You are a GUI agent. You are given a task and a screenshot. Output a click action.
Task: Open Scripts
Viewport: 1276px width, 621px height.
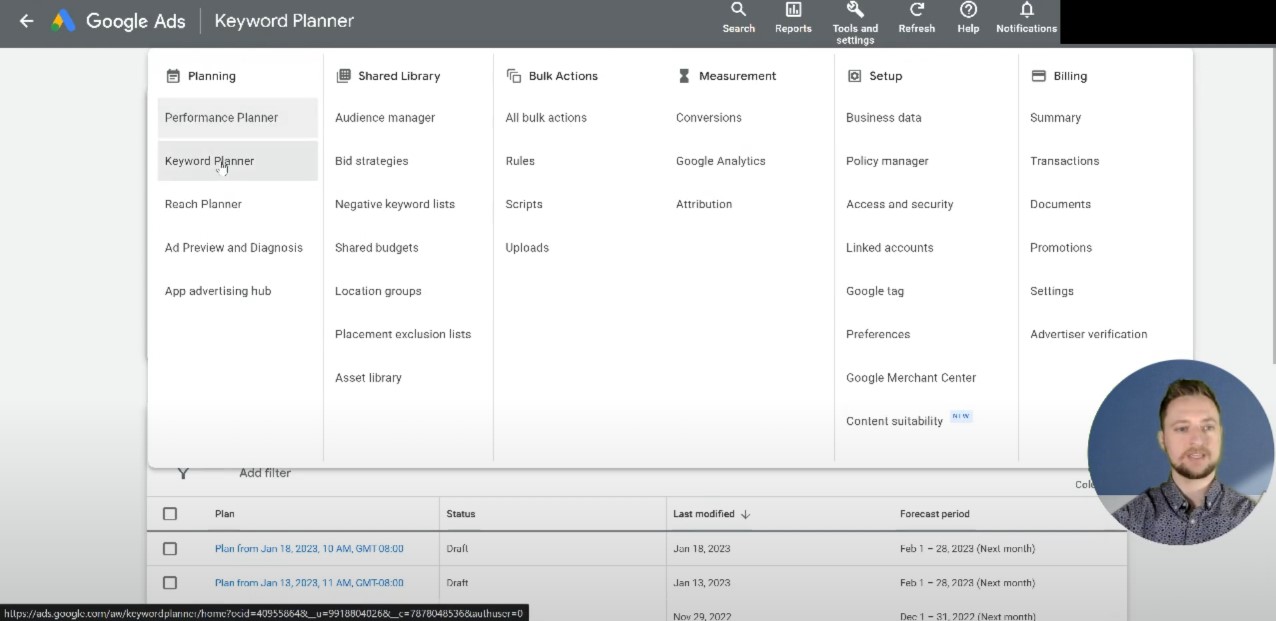pyautogui.click(x=524, y=204)
